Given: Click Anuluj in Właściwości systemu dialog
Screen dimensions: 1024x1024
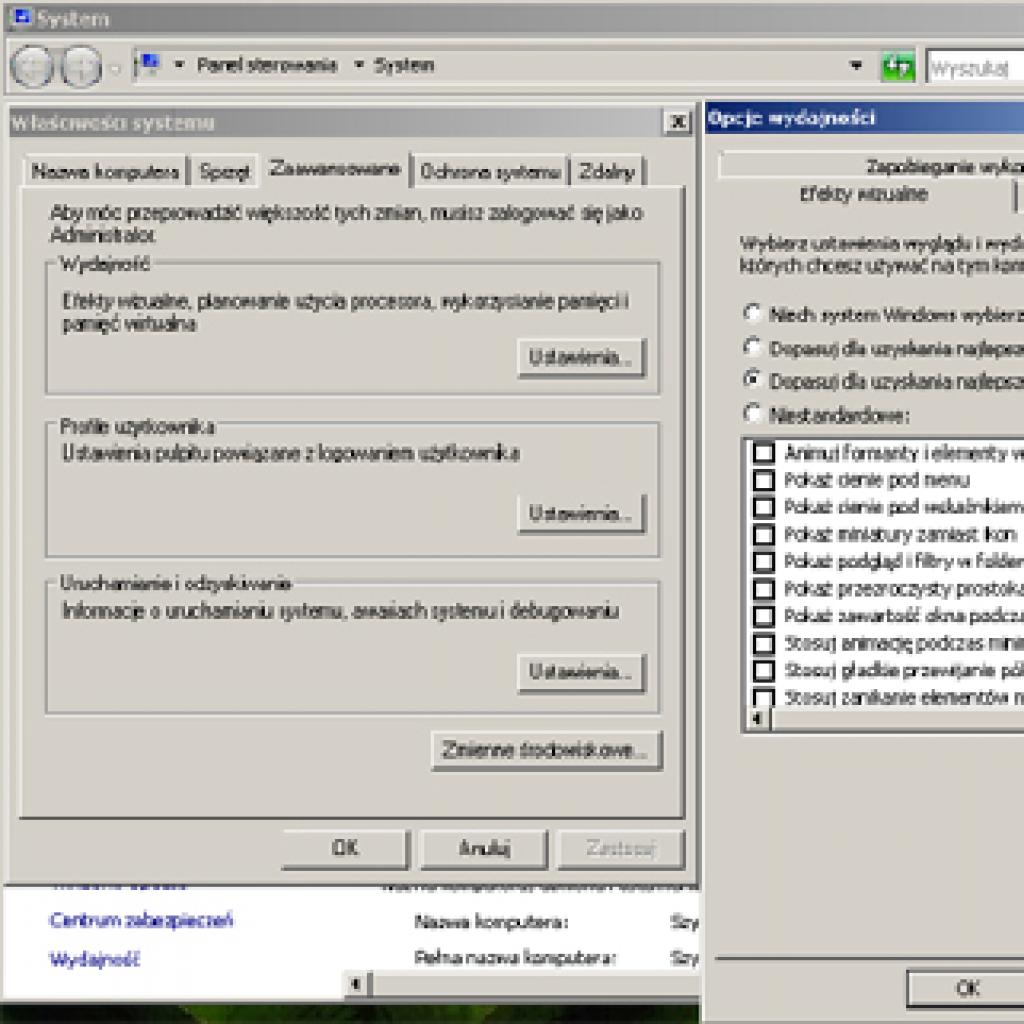Looking at the screenshot, I should pos(483,848).
